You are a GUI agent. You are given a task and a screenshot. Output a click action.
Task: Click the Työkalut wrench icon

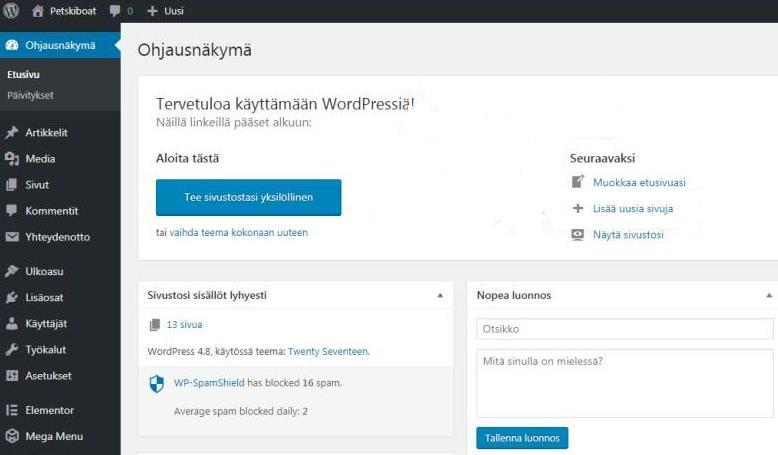[x=12, y=349]
